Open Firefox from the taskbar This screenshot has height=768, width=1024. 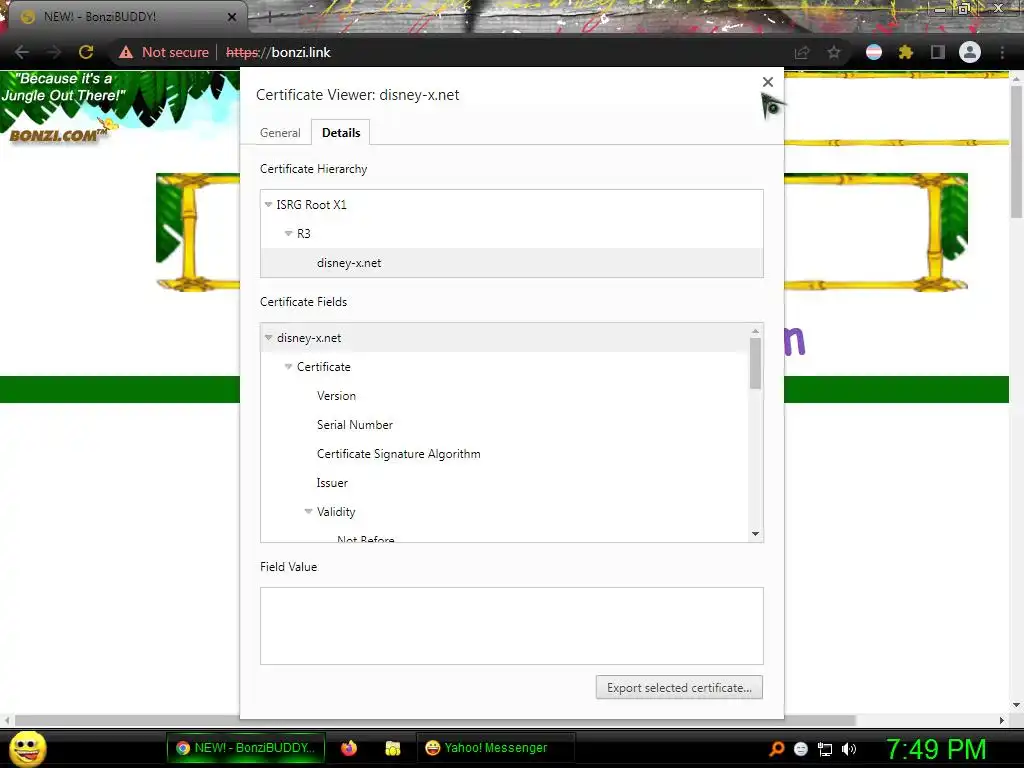click(349, 748)
